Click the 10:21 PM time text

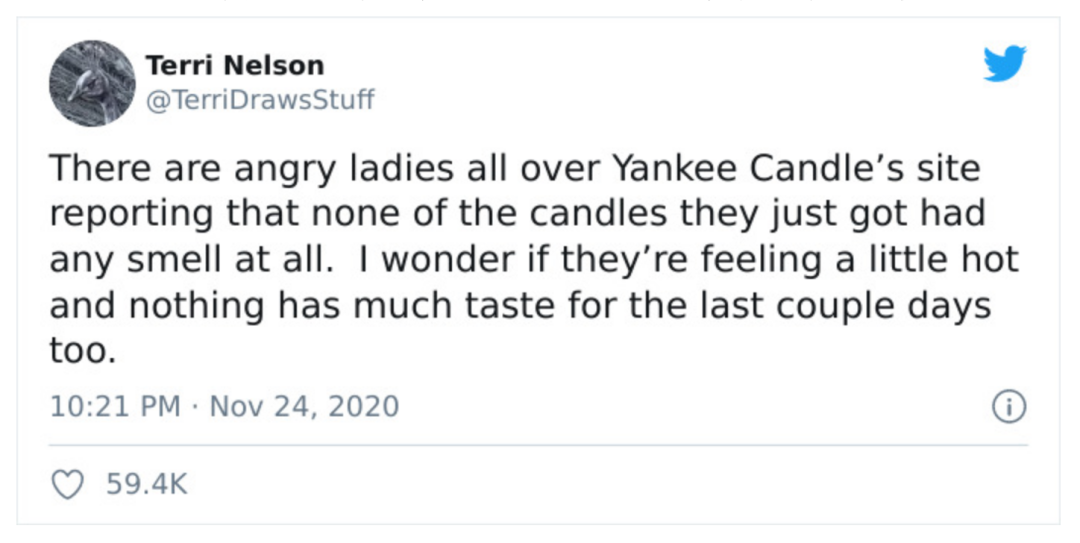tap(115, 407)
